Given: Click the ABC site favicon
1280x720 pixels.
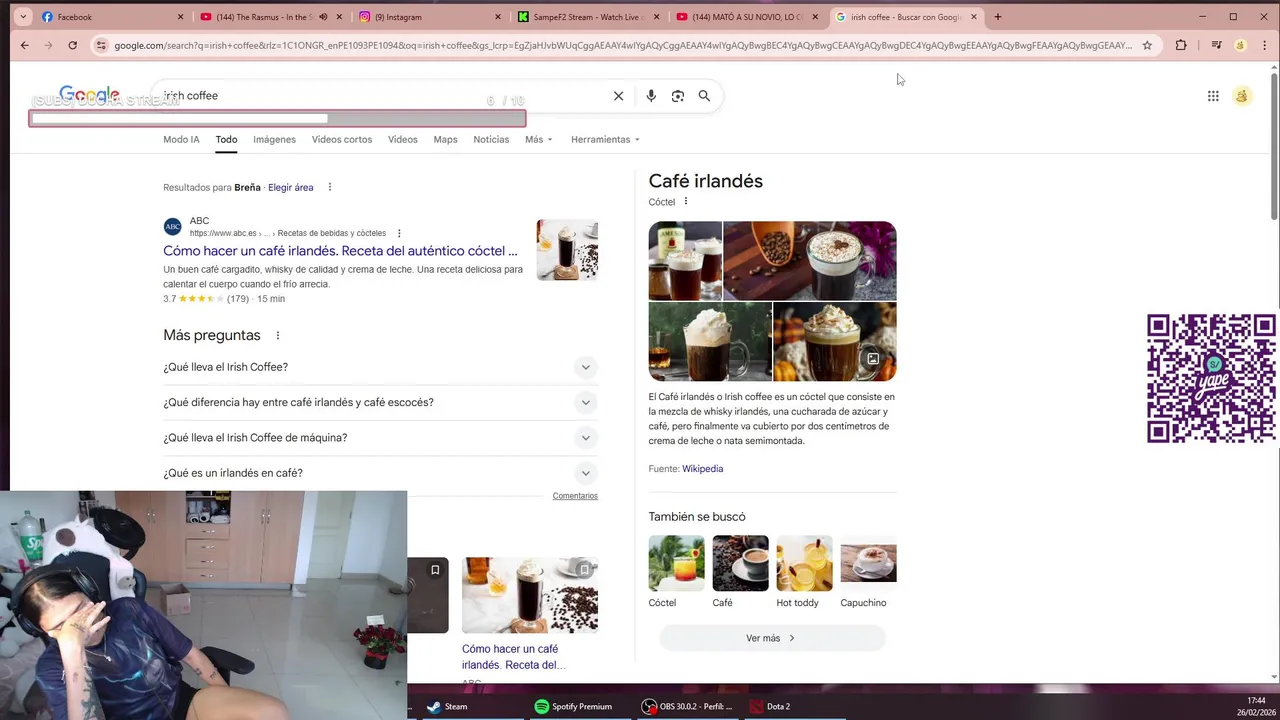Looking at the screenshot, I should (x=173, y=227).
